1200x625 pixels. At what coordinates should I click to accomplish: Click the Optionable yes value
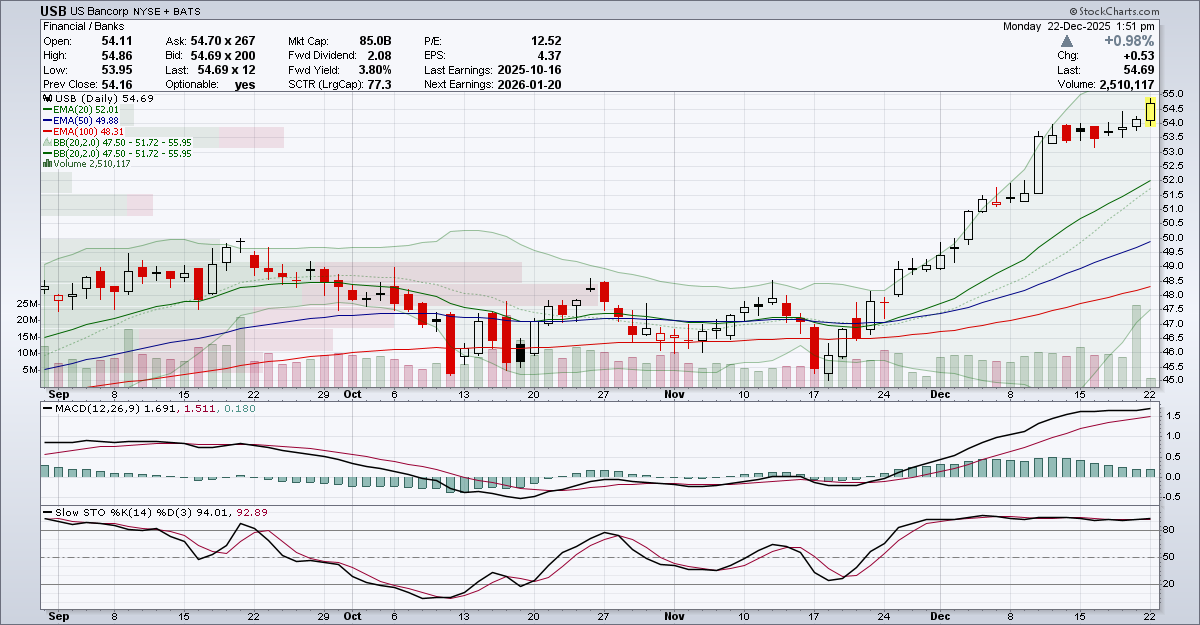[243, 85]
